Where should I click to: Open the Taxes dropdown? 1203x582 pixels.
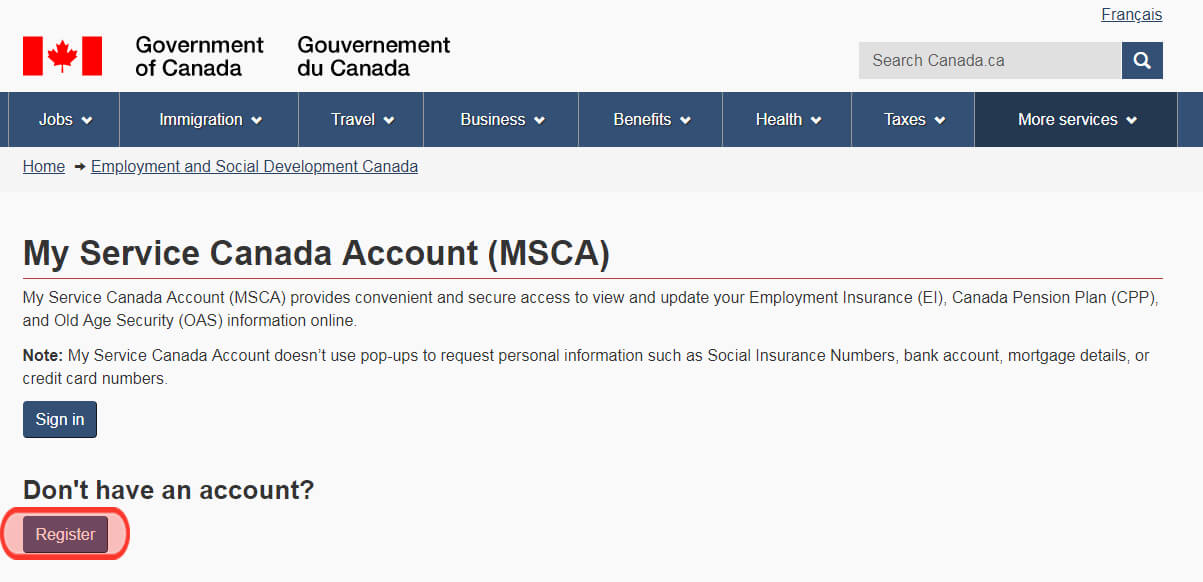click(x=911, y=119)
